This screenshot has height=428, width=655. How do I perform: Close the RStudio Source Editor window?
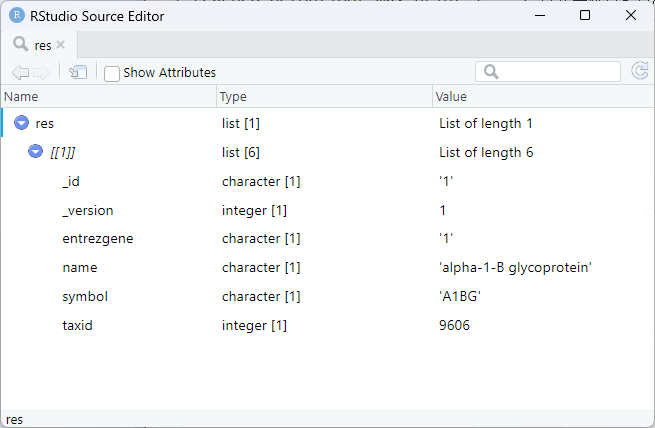click(631, 15)
